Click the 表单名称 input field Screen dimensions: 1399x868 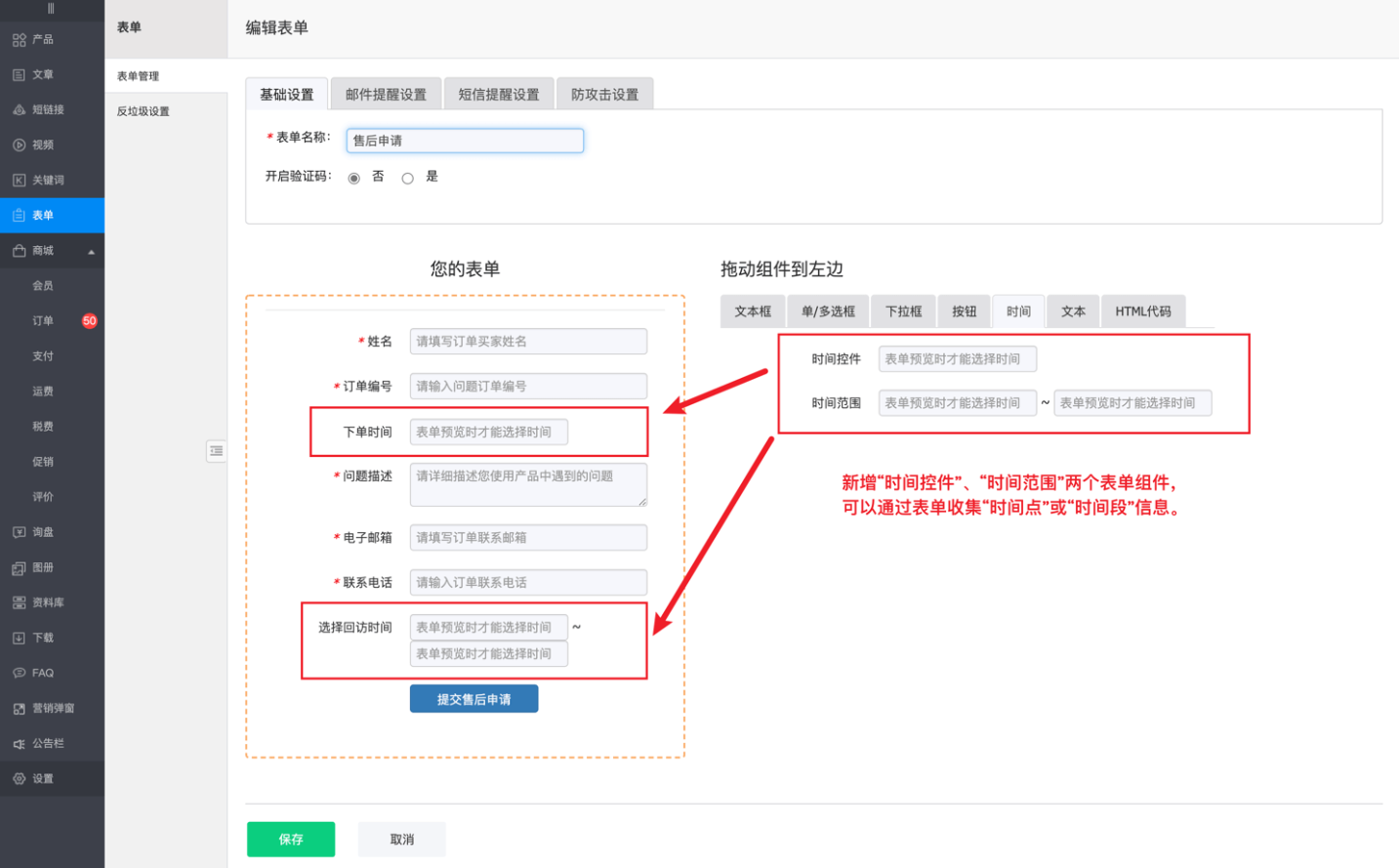(x=465, y=141)
